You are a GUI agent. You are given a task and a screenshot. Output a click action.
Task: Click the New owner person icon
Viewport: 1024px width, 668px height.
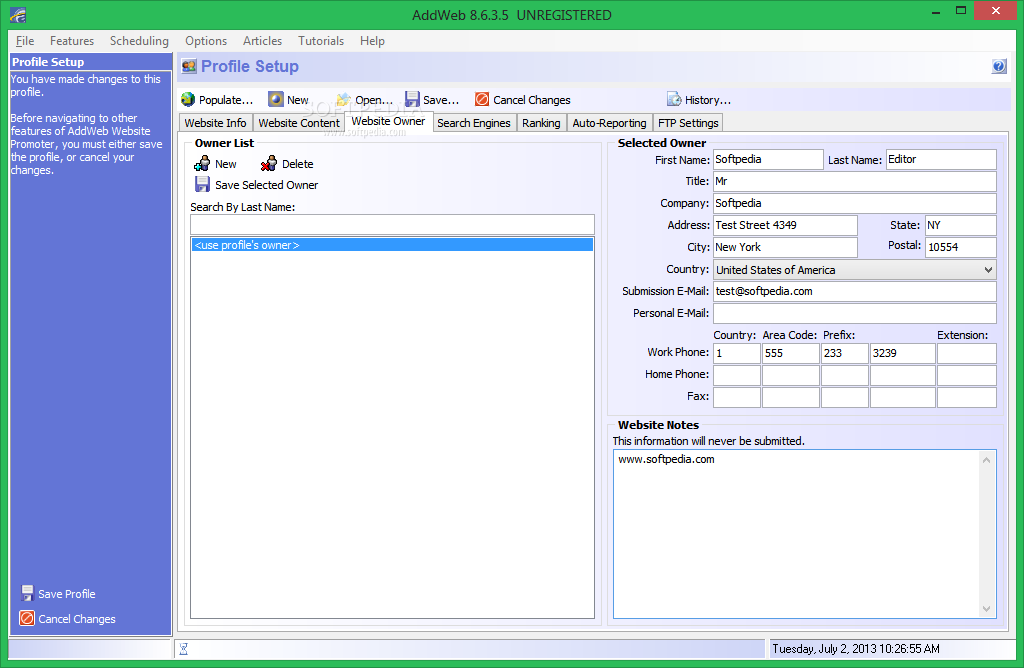[202, 163]
